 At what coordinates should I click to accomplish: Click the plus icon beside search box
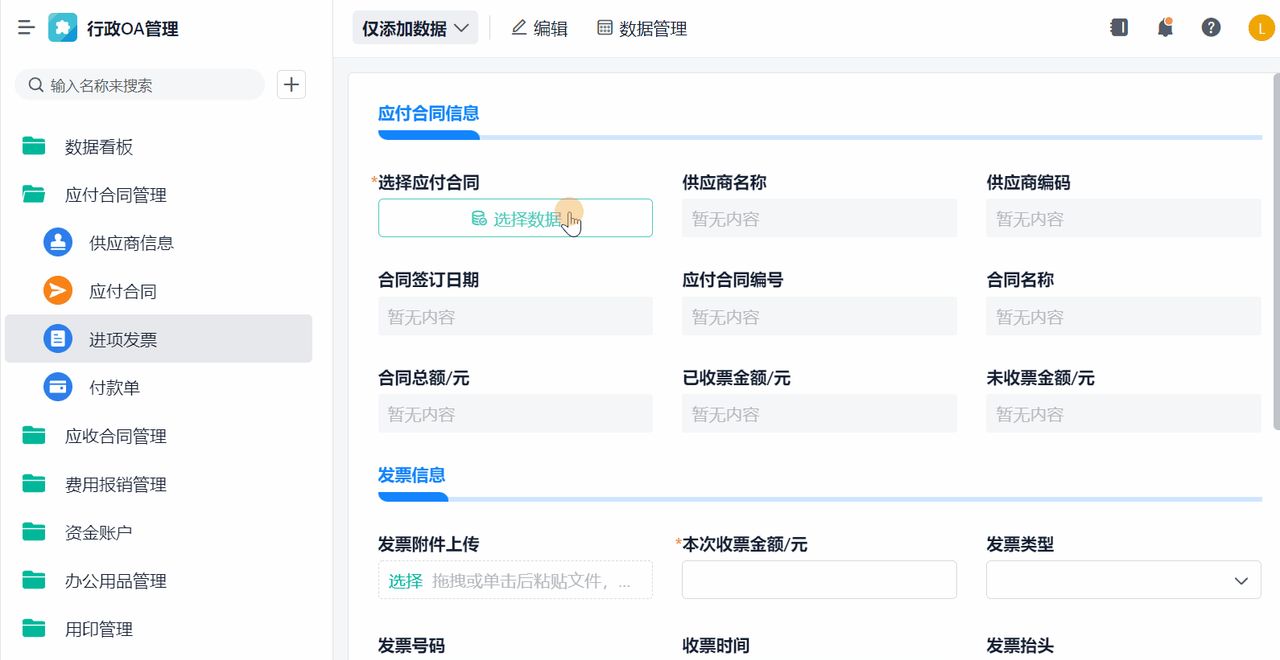(x=291, y=84)
